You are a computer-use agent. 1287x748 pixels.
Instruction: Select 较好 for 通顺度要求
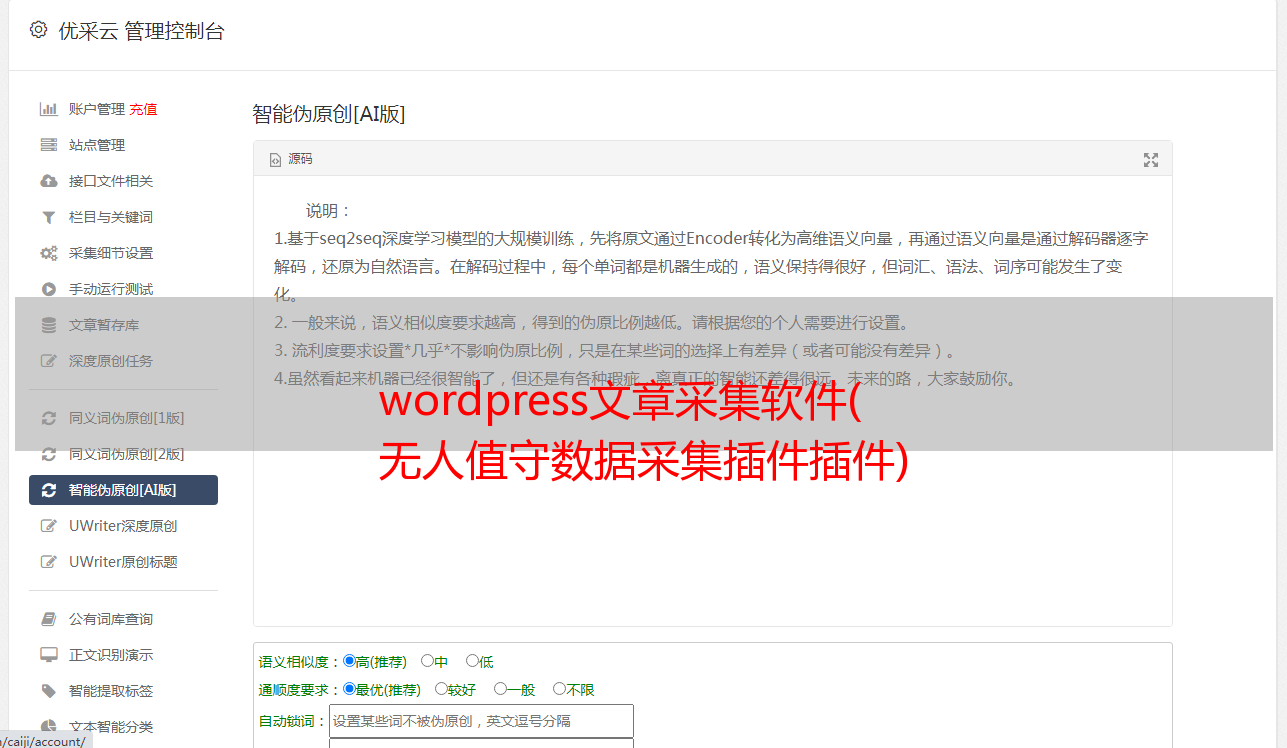click(441, 689)
